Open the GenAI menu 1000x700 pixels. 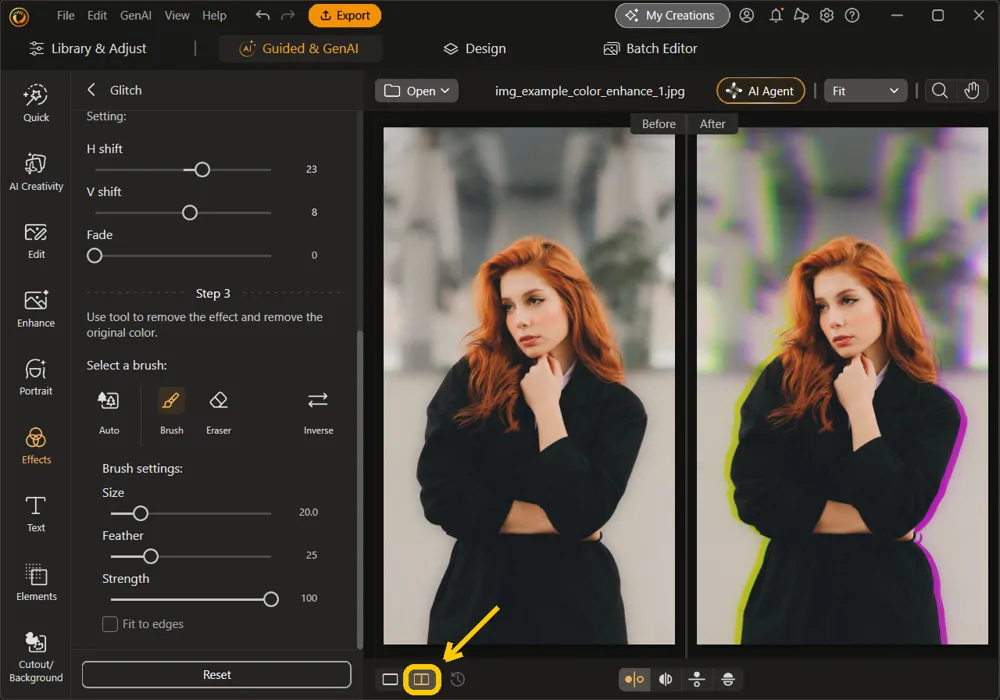coord(136,15)
